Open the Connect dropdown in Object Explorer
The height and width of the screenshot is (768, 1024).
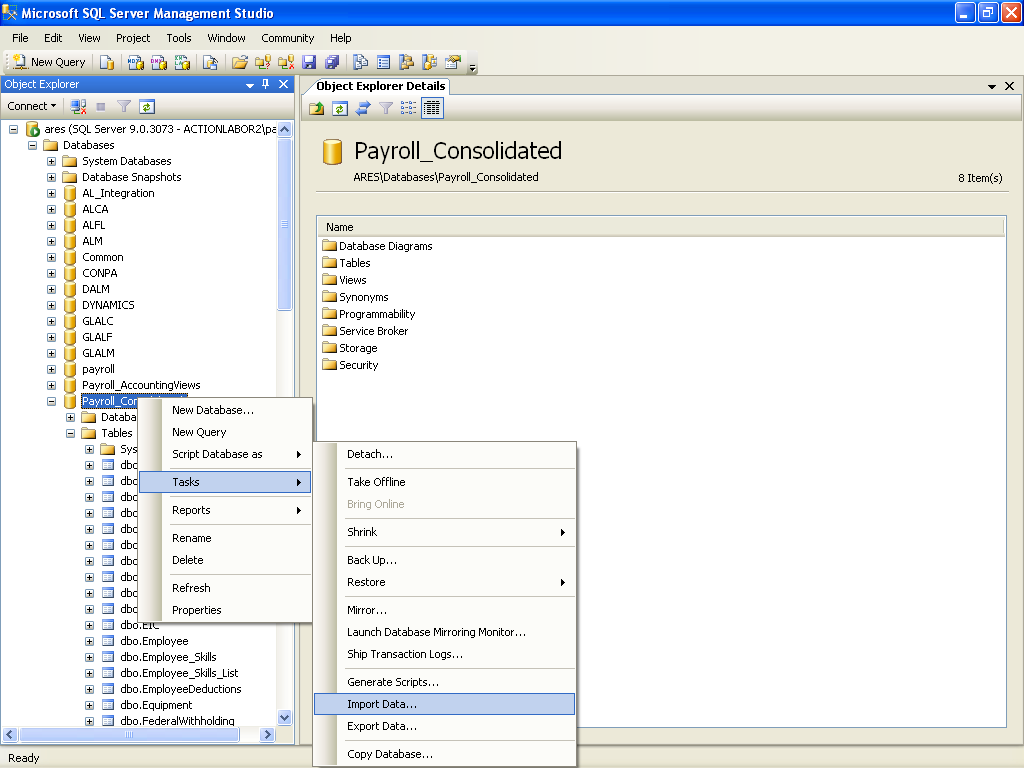point(32,106)
